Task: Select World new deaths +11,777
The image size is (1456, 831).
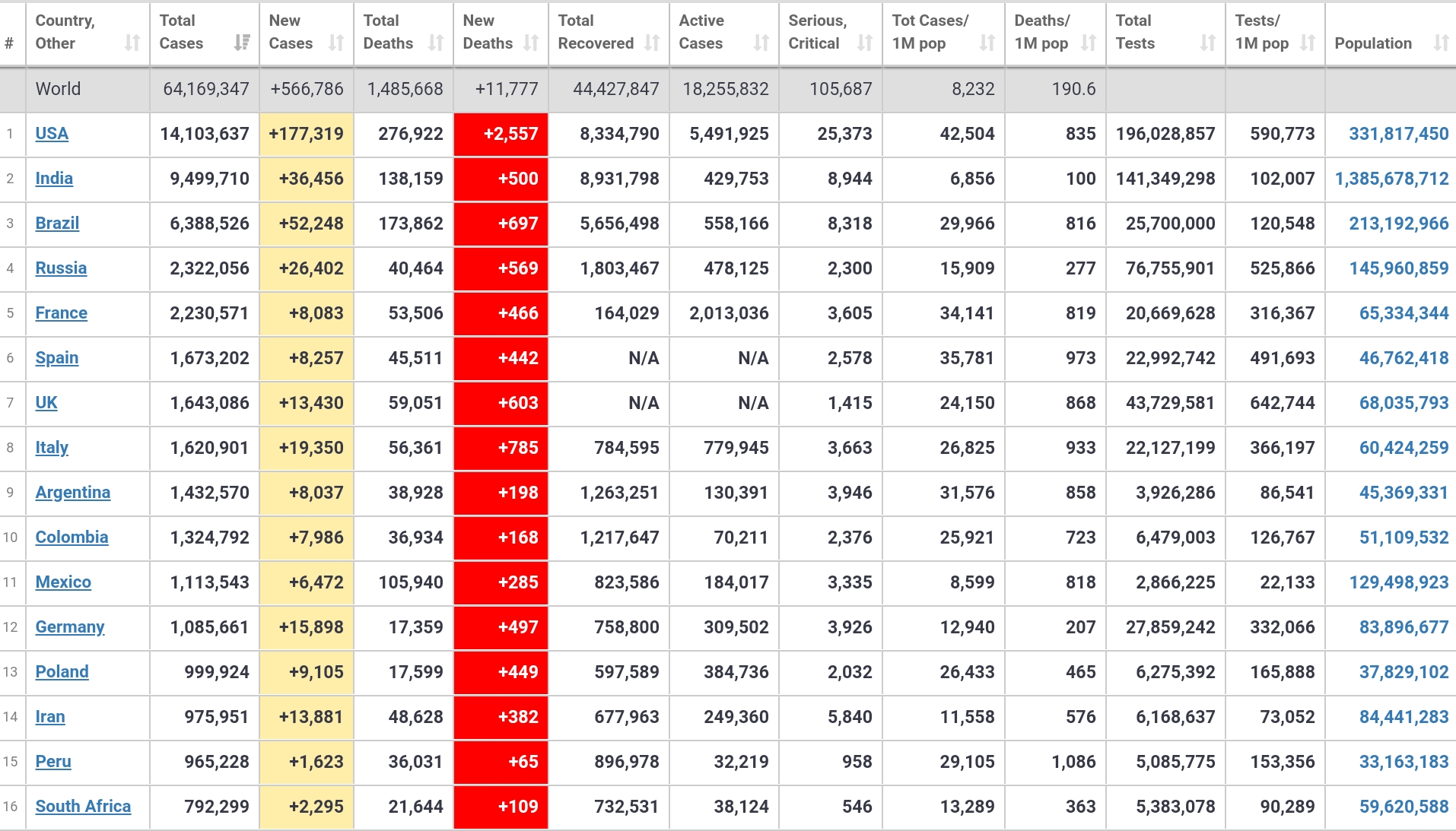Action: (x=507, y=89)
